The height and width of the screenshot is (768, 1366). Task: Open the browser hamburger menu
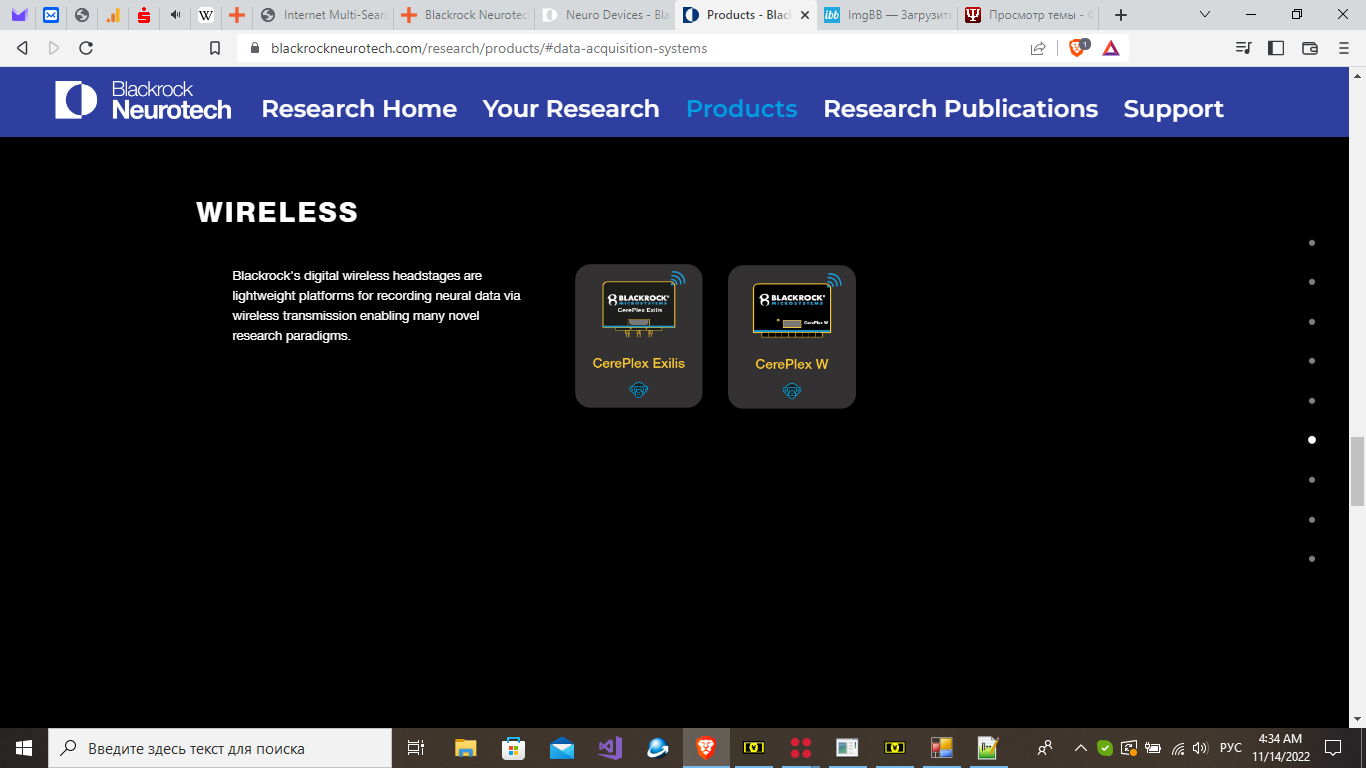point(1344,48)
